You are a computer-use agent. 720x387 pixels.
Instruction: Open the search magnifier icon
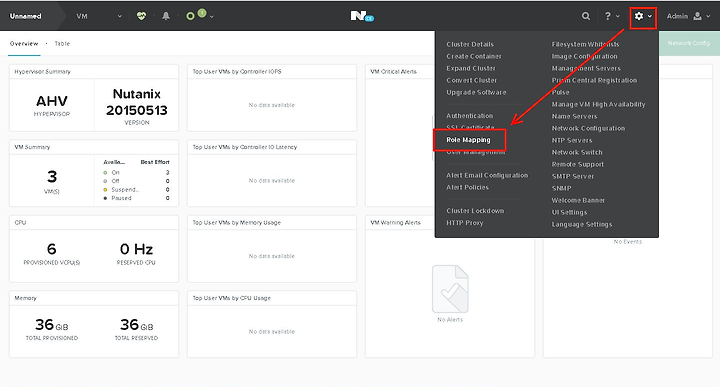586,16
